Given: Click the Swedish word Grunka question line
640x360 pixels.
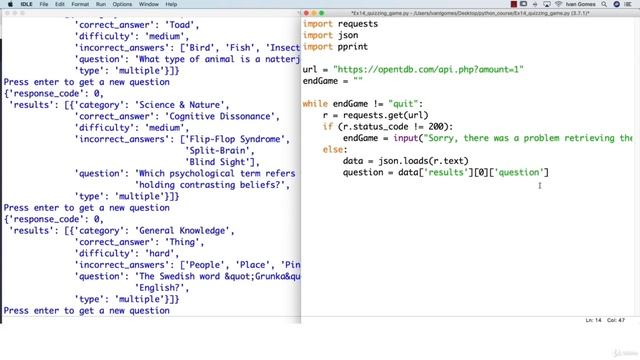Looking at the screenshot, I should [x=187, y=276].
